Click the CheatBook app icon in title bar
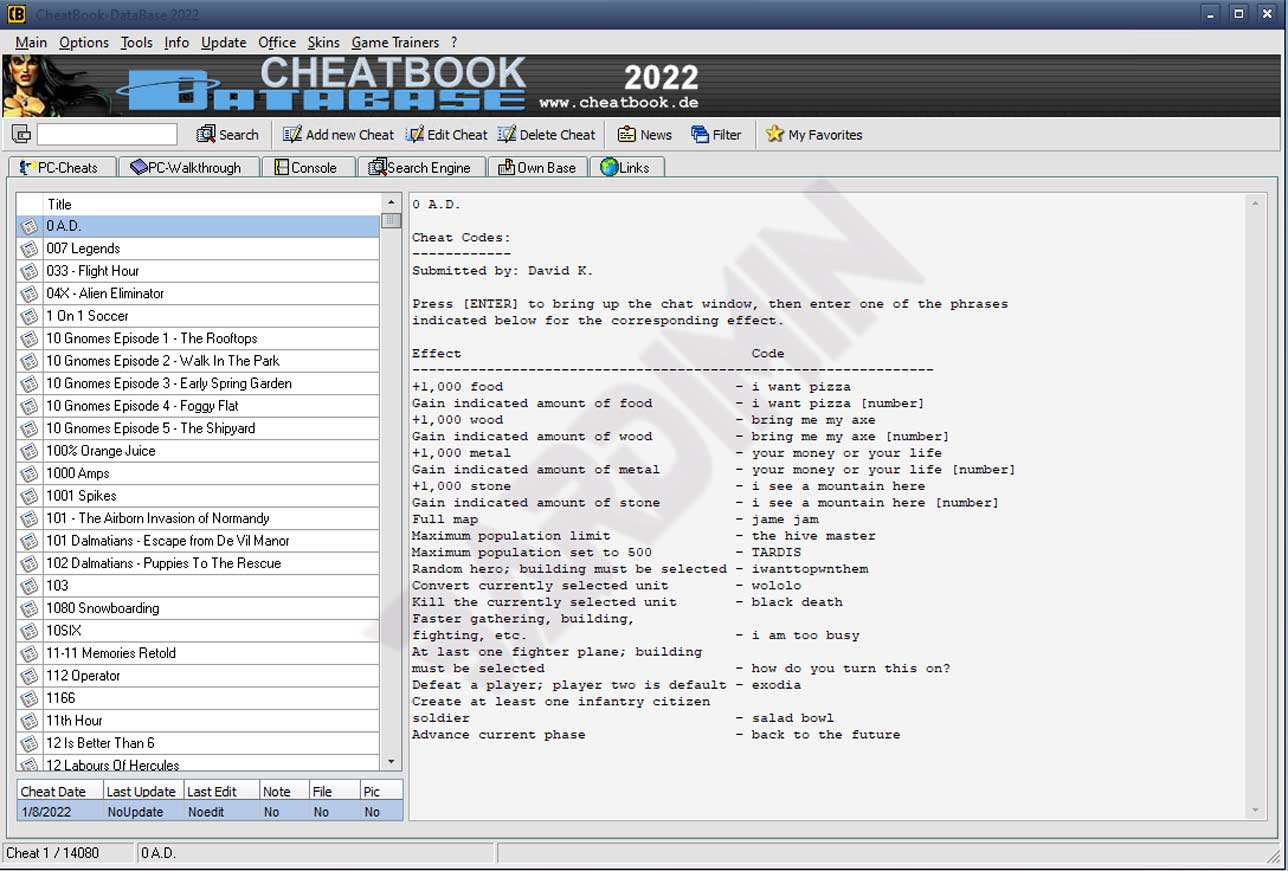The width and height of the screenshot is (1288, 871). point(17,14)
